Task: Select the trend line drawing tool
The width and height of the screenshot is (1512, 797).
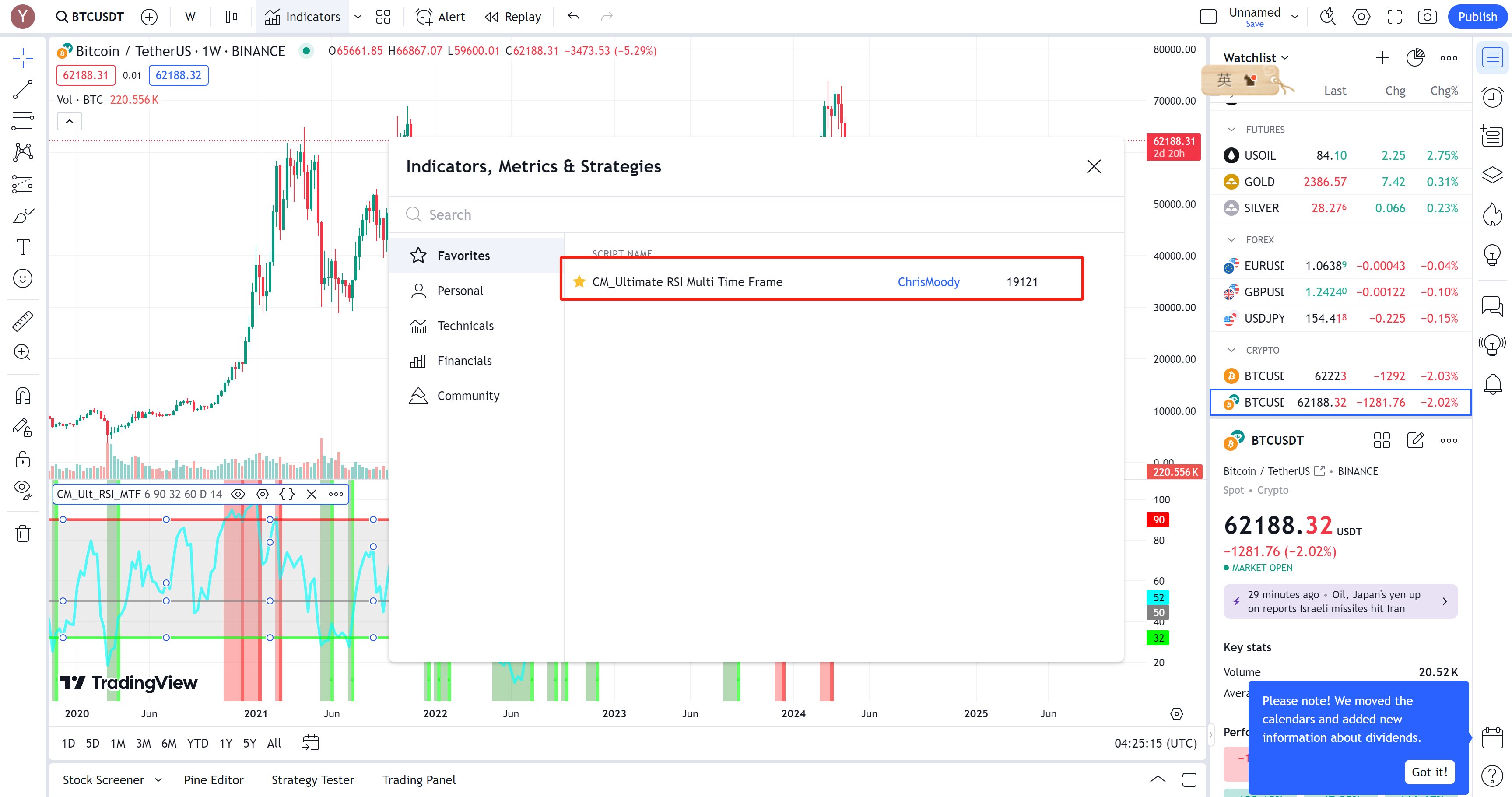Action: (23, 89)
